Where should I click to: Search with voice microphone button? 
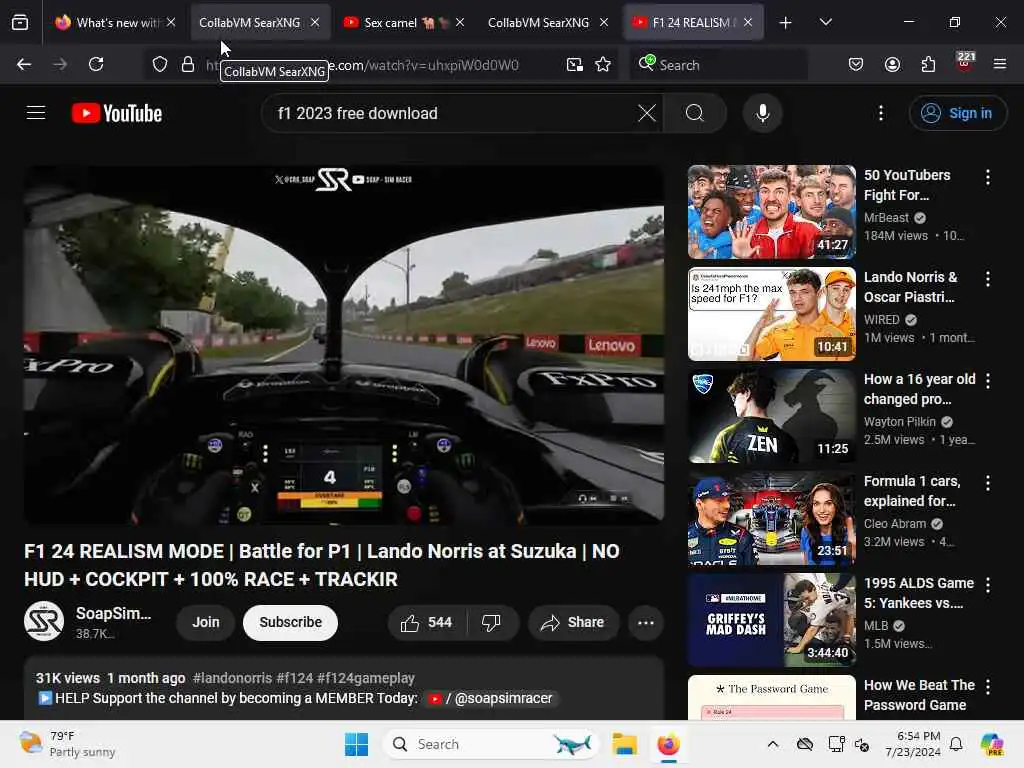click(763, 113)
